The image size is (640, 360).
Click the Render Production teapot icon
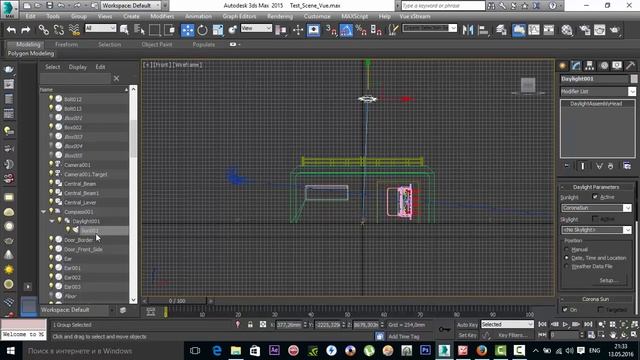coord(614,30)
